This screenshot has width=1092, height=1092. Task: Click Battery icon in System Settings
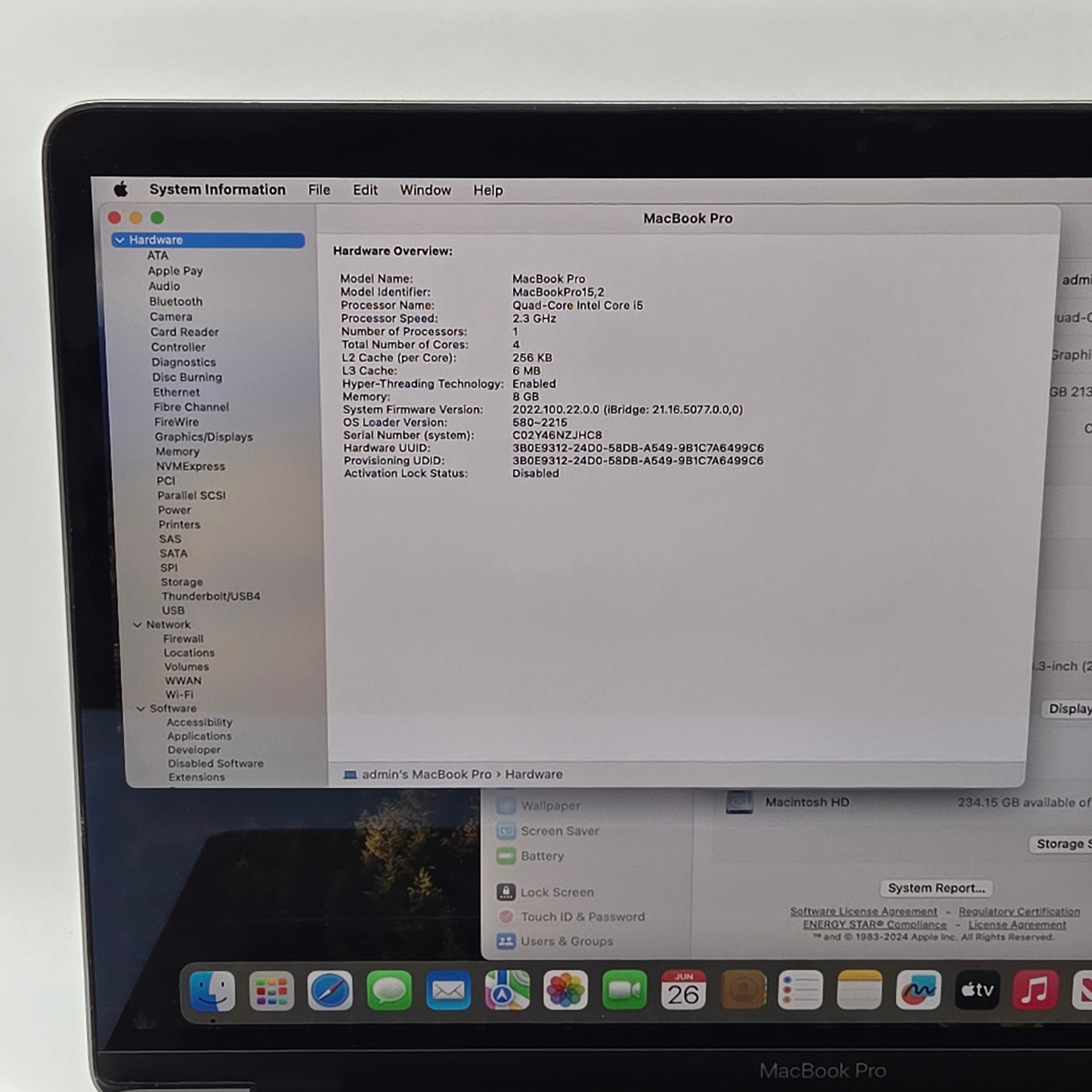(506, 856)
